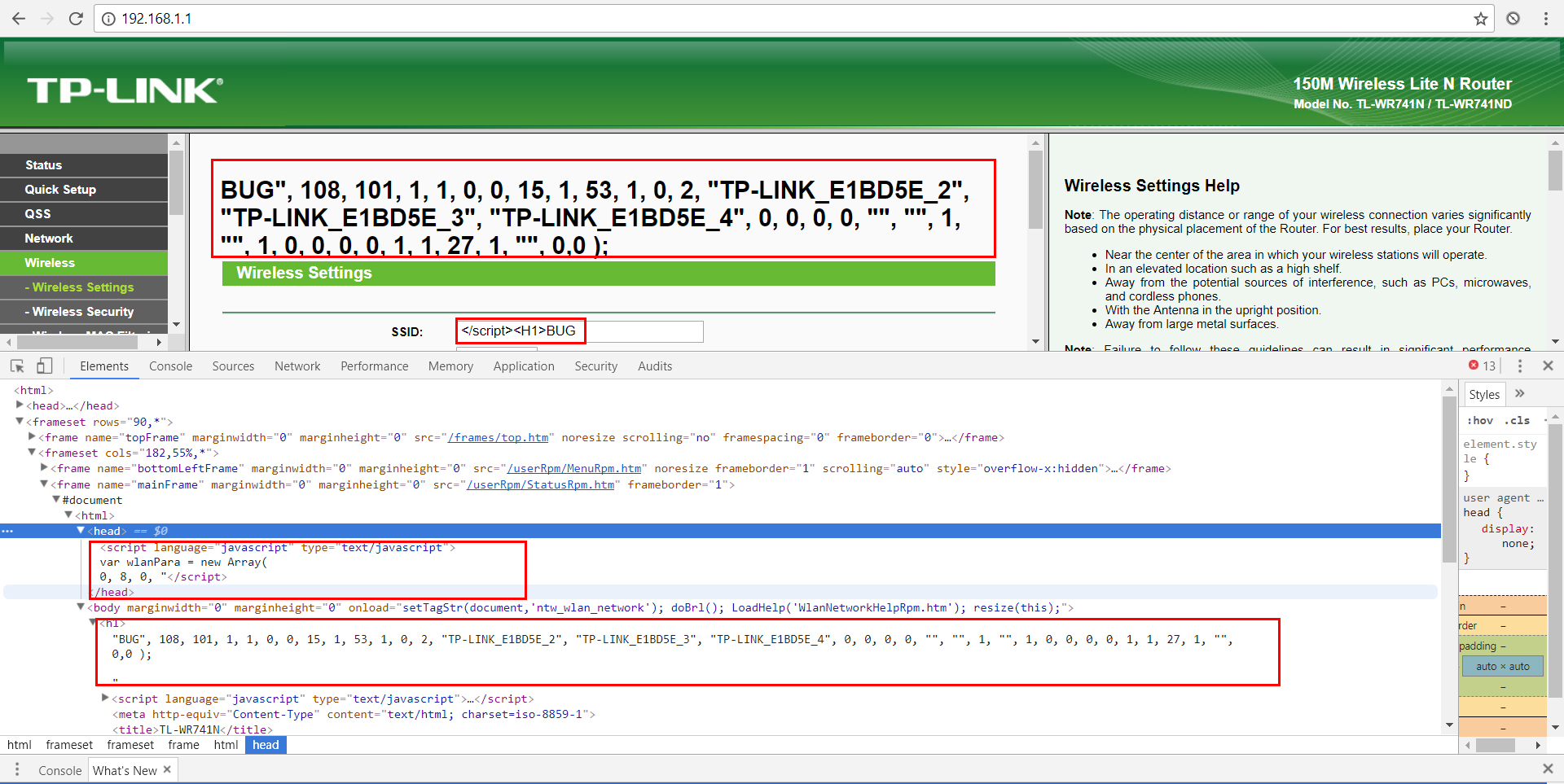Open the blocked-content extension icon in toolbar

click(x=1513, y=19)
